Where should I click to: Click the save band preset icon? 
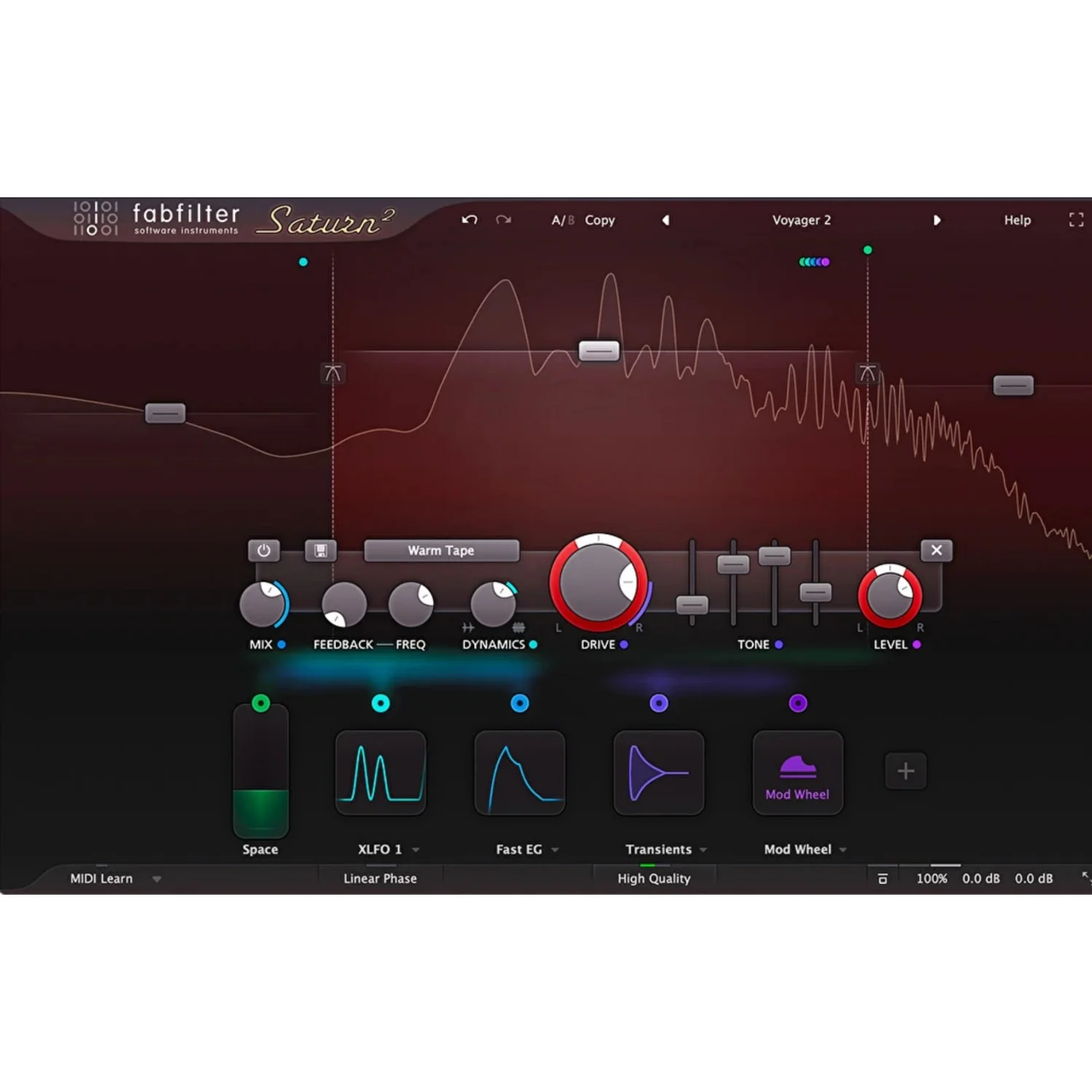320,550
